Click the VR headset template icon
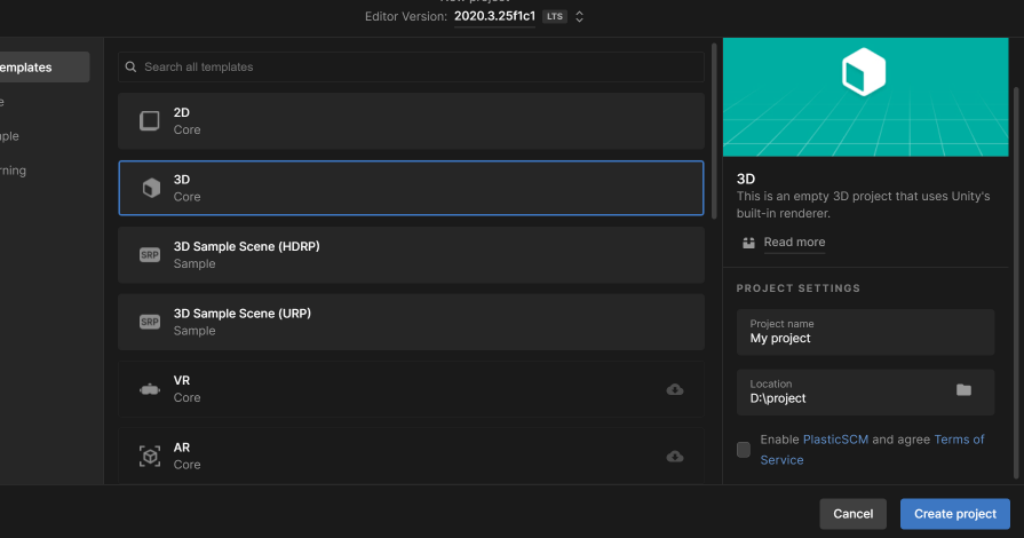This screenshot has height=538, width=1024. 150,389
